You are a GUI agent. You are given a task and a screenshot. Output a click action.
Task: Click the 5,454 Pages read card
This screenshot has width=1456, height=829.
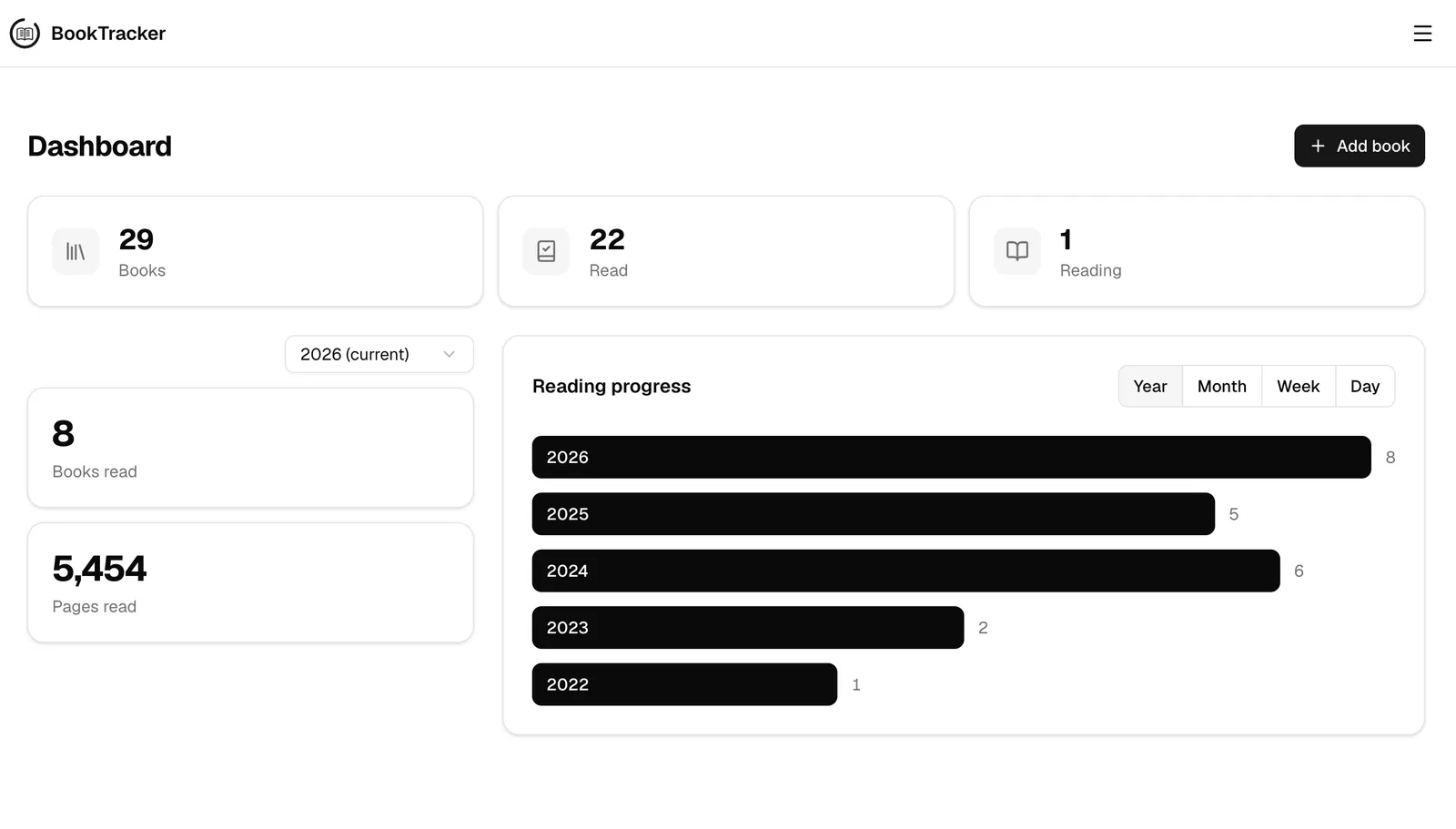[250, 582]
